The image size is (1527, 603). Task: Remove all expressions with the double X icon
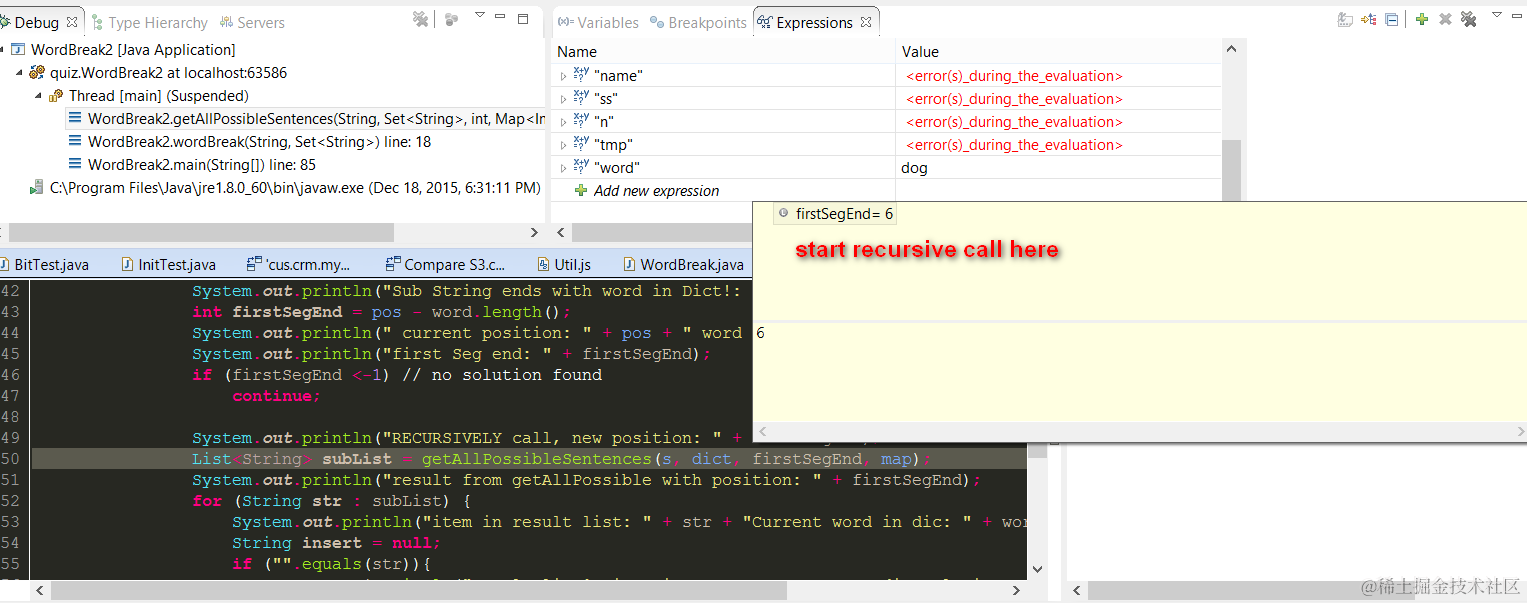point(1468,19)
